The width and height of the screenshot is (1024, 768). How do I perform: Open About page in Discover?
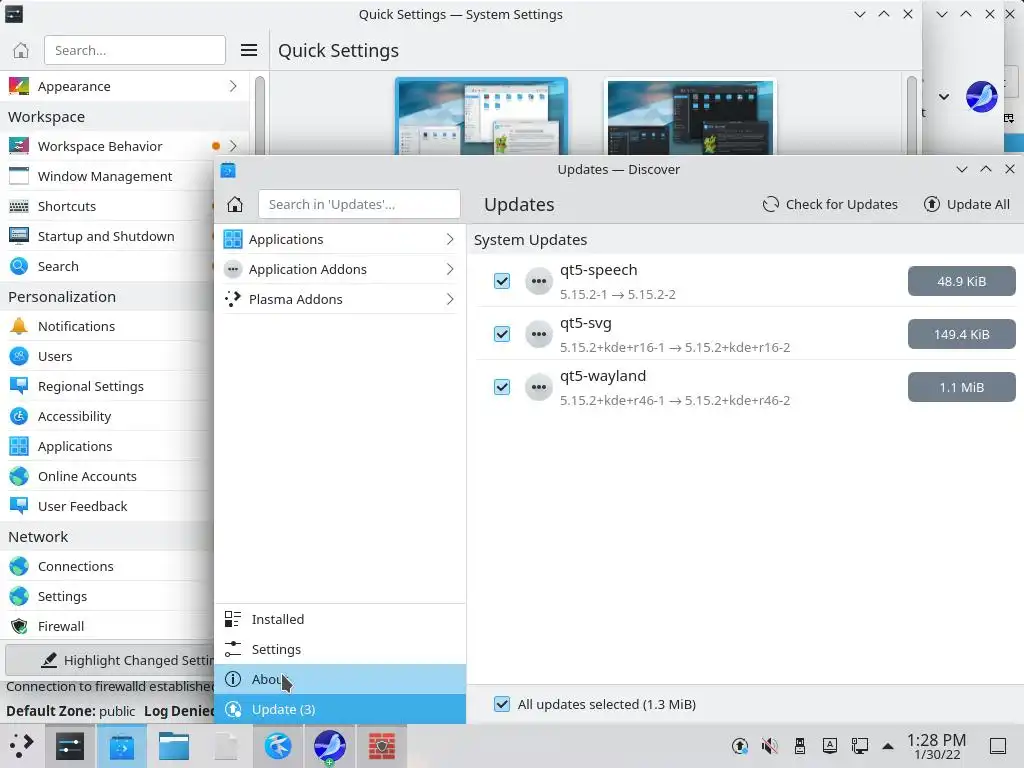(x=340, y=679)
